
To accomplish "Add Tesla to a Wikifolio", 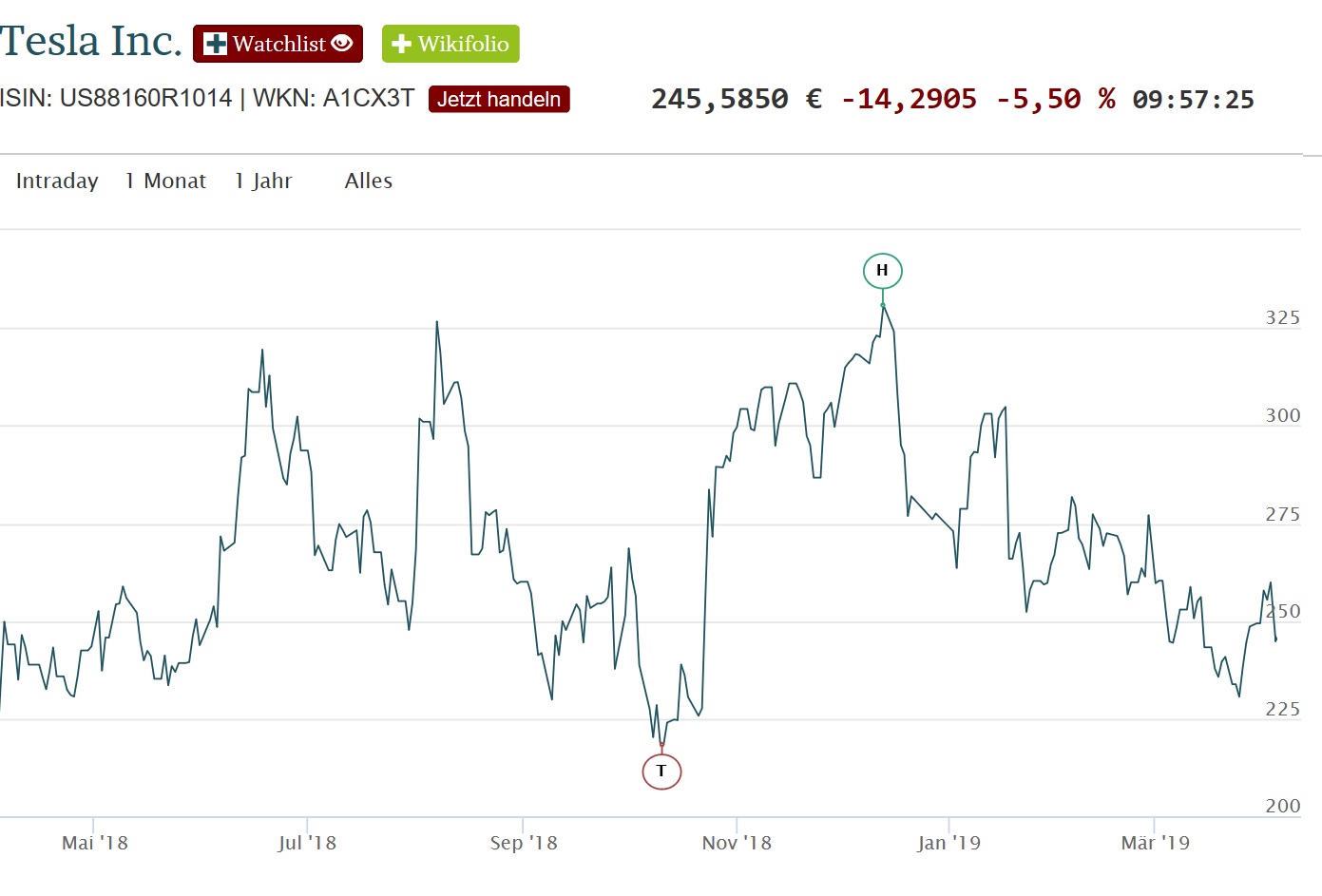I will [450, 42].
